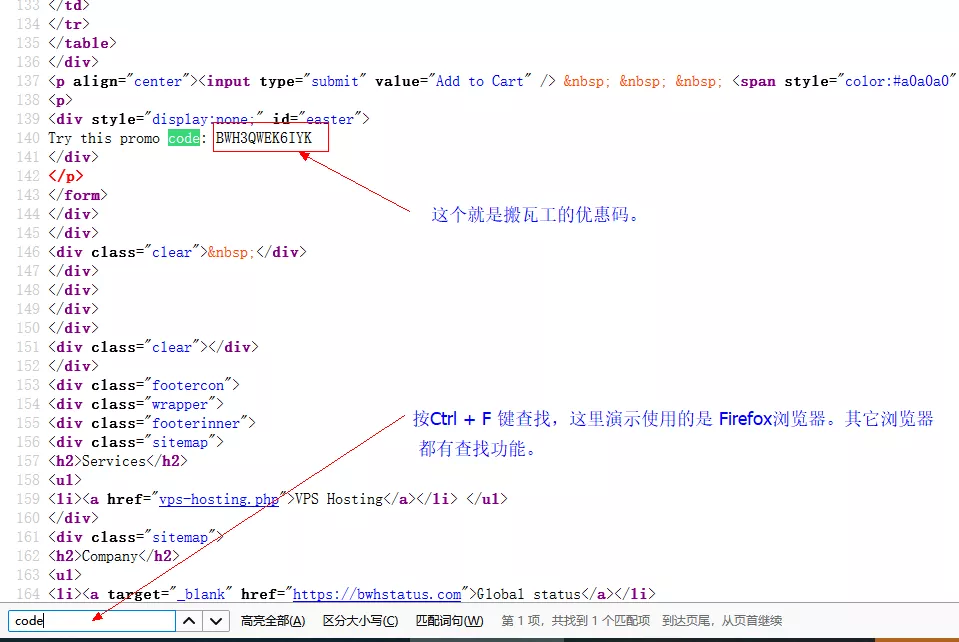Open the https://bwhstatus.com link
This screenshot has height=642, width=959.
(x=377, y=594)
